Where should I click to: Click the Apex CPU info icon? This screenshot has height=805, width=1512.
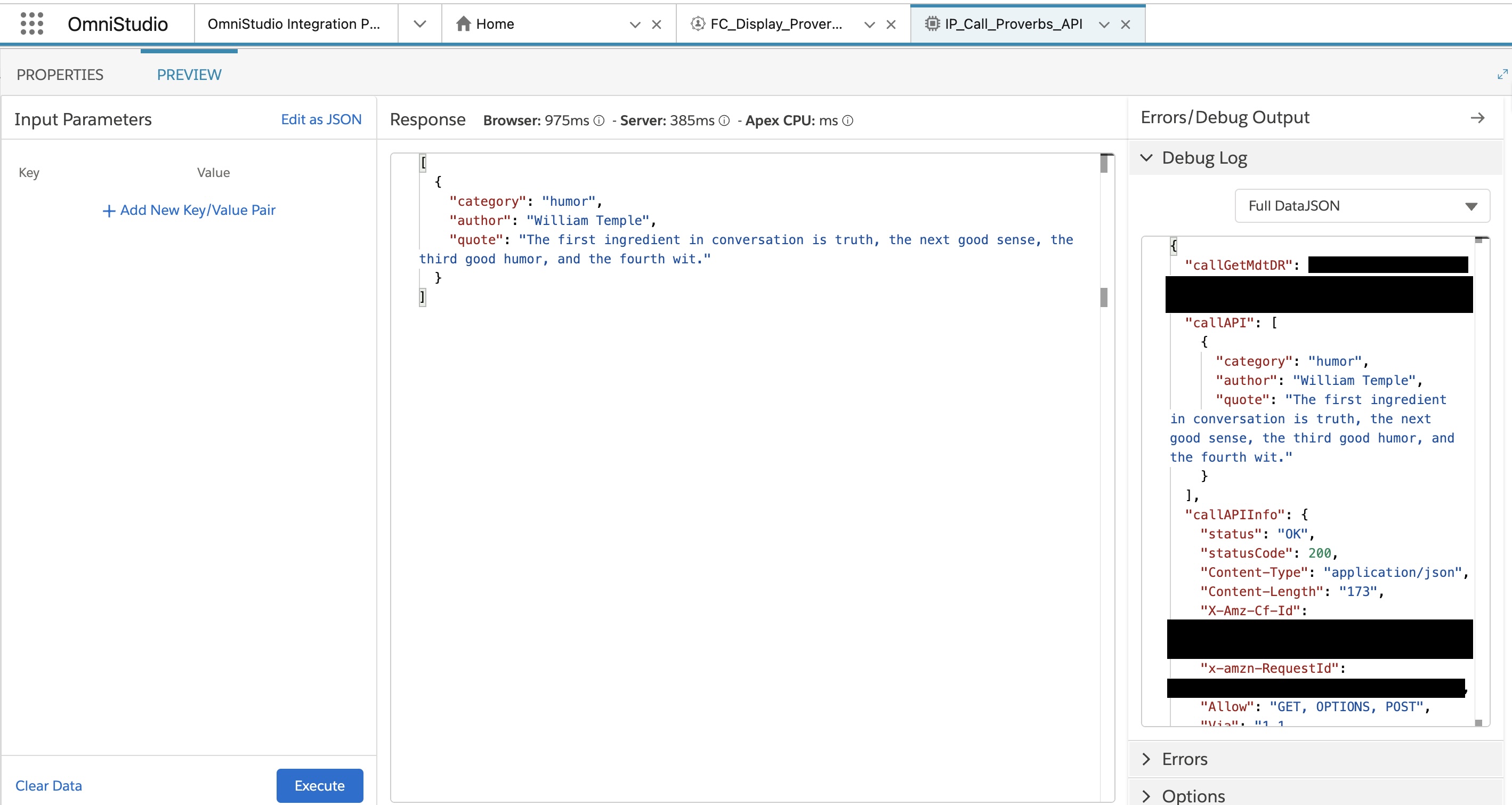coord(847,120)
